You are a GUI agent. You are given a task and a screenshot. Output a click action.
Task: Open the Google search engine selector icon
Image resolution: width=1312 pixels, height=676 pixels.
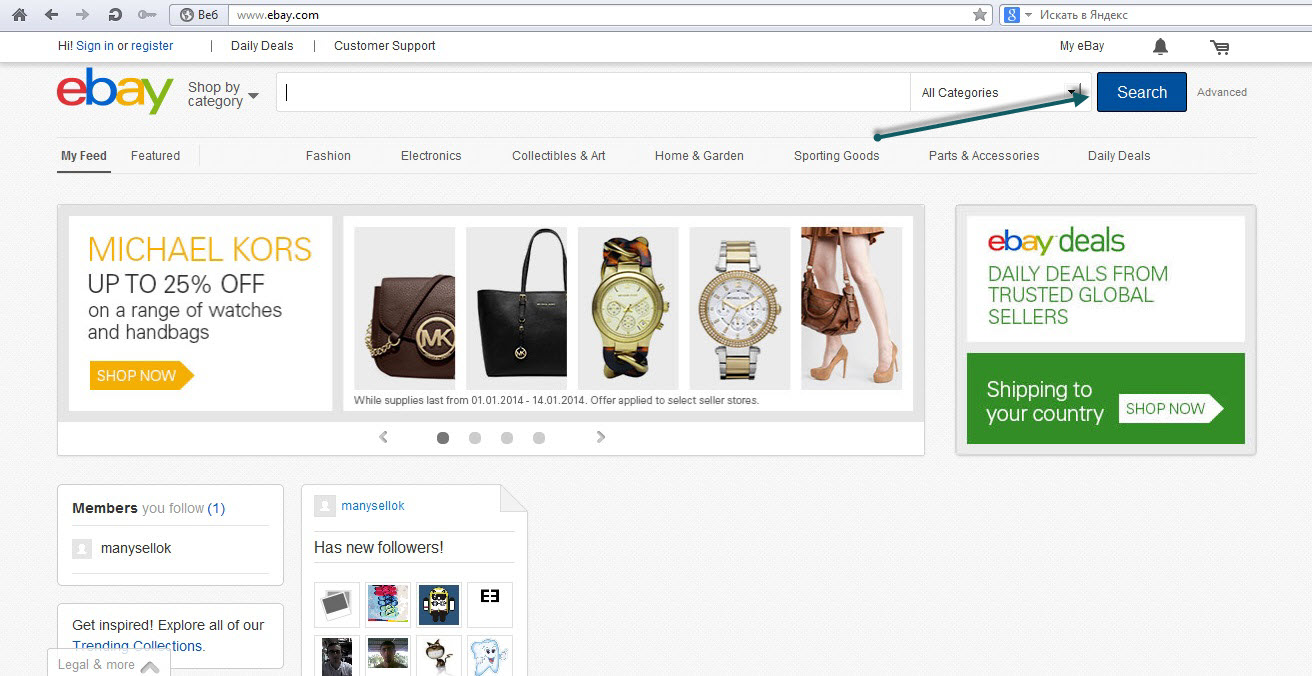1012,15
